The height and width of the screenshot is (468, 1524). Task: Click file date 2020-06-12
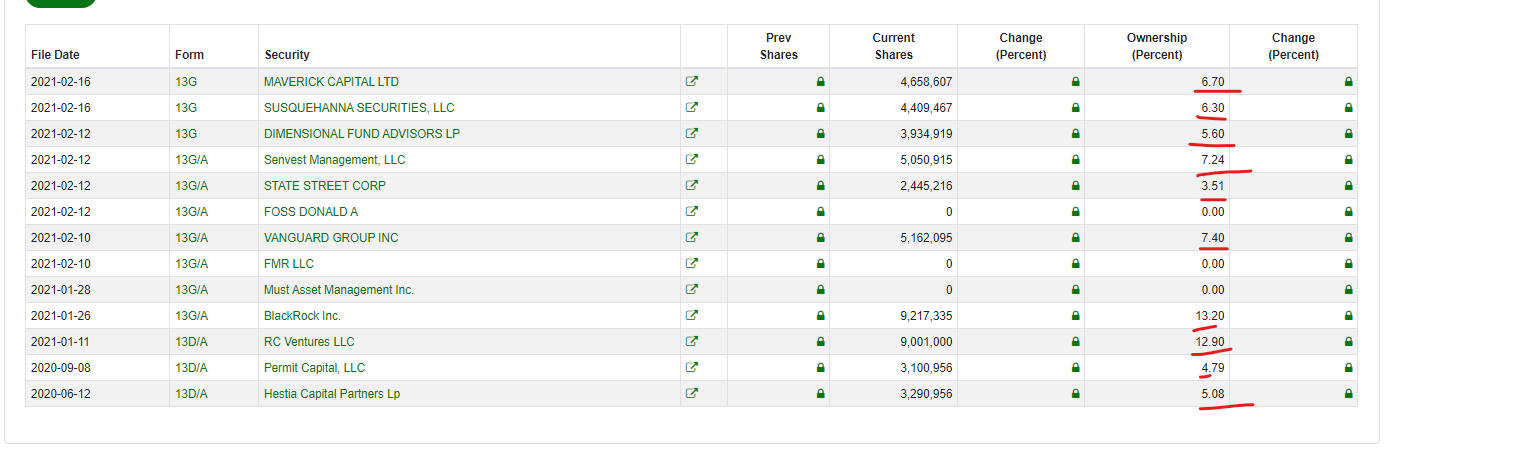[x=61, y=394]
